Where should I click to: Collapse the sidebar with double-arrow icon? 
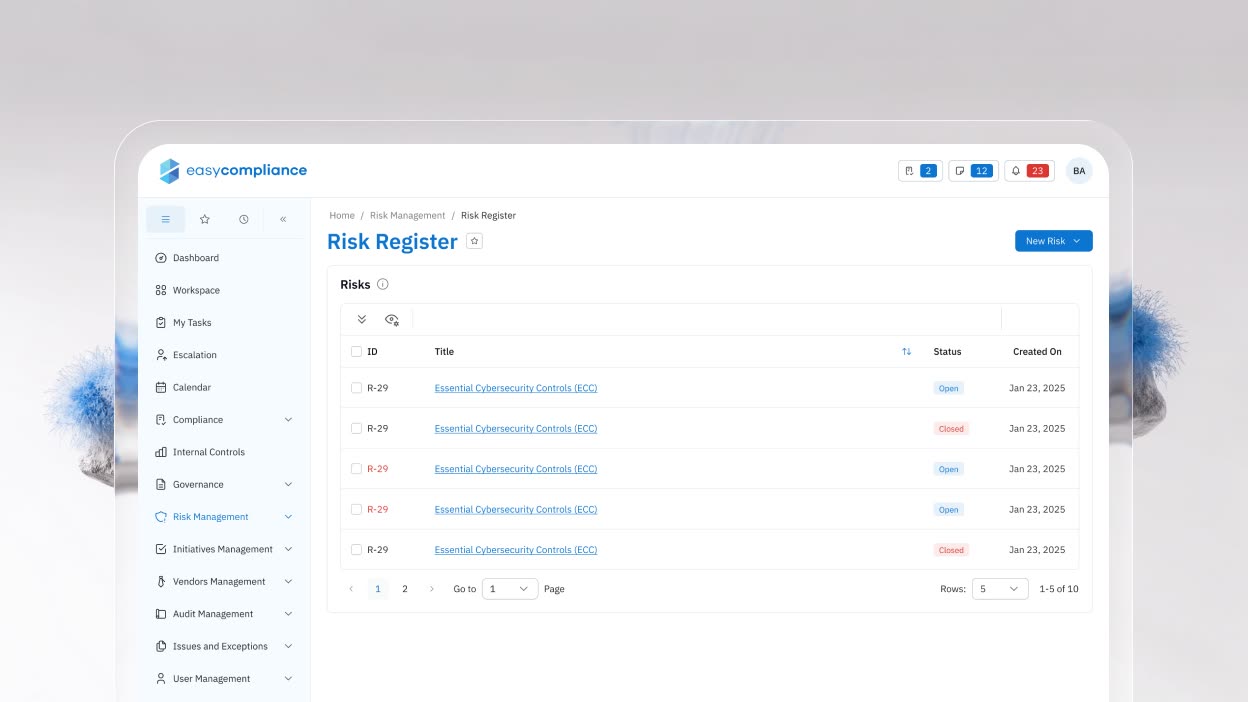(283, 219)
